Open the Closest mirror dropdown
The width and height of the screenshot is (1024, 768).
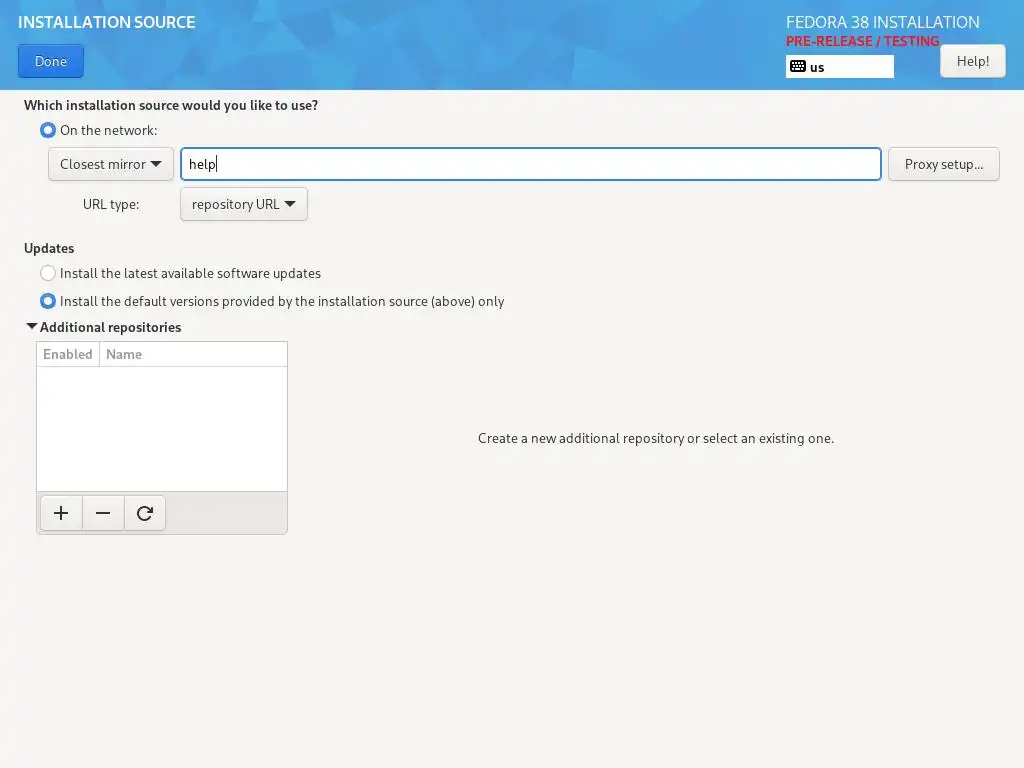pyautogui.click(x=111, y=164)
